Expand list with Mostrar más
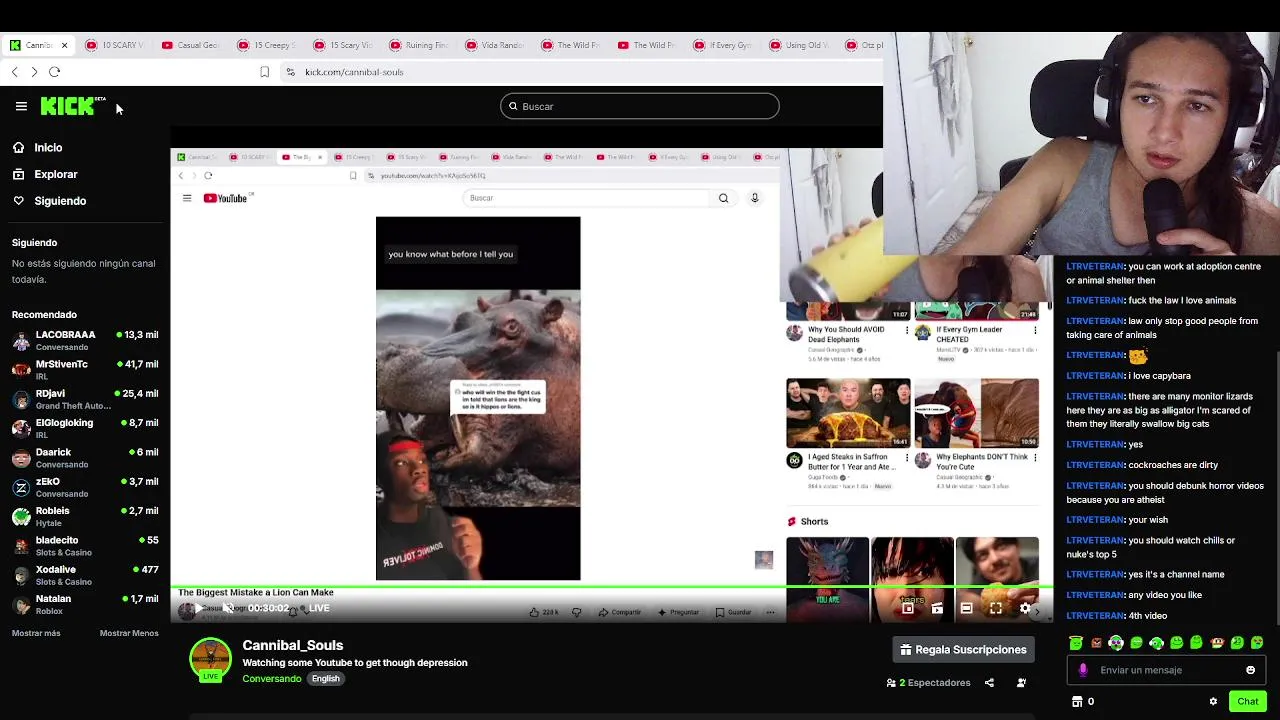 (36, 633)
